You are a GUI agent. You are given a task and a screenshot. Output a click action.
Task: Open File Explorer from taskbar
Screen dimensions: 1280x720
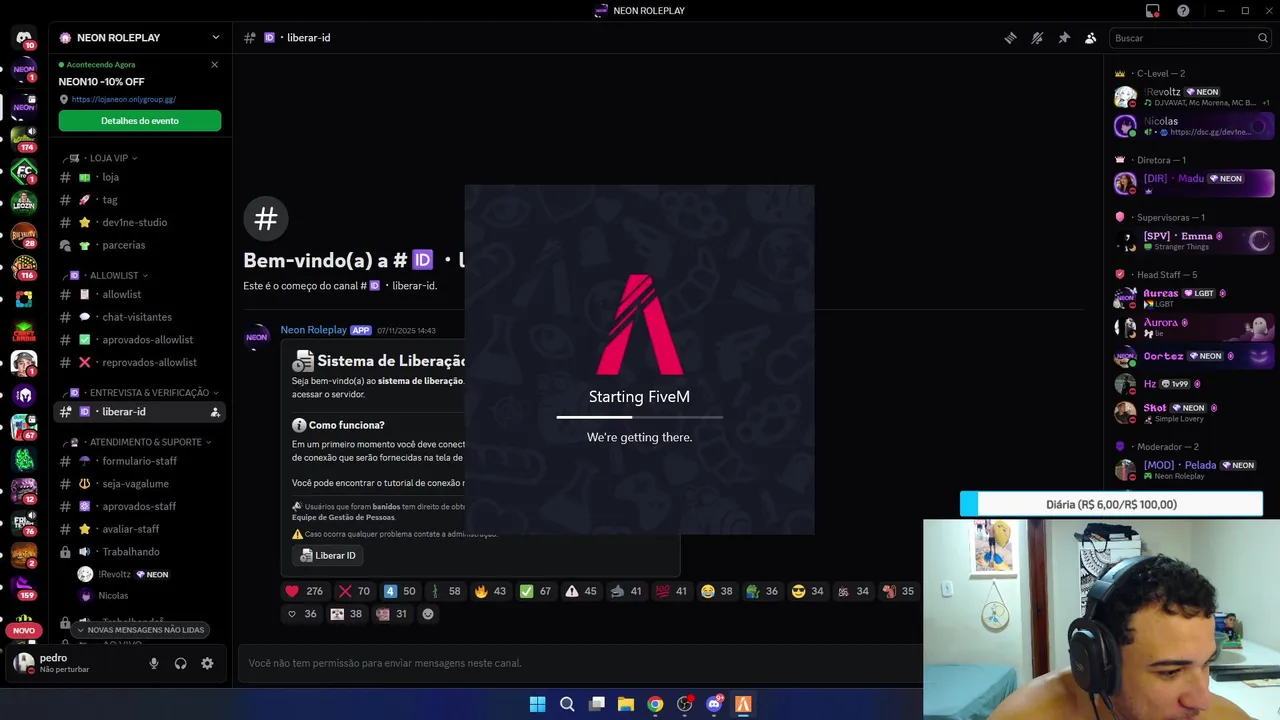point(625,704)
